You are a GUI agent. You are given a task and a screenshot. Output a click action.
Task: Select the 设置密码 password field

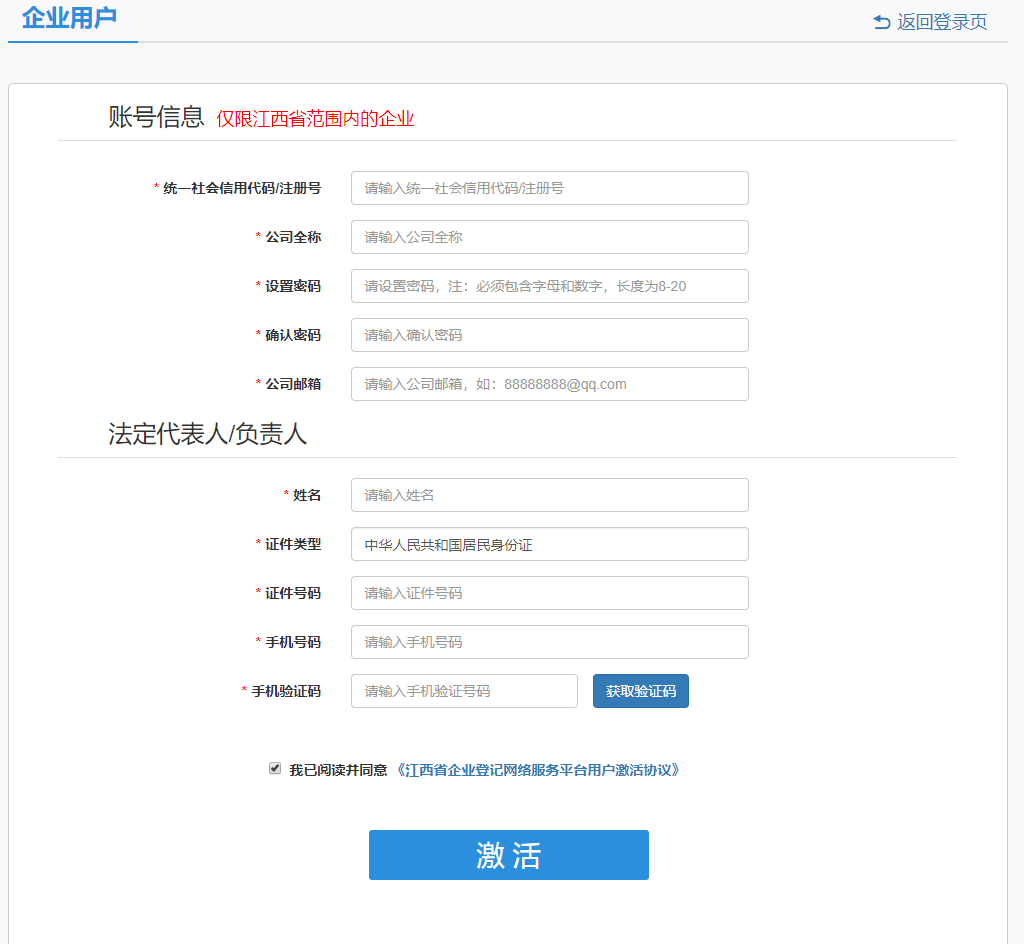(x=549, y=286)
